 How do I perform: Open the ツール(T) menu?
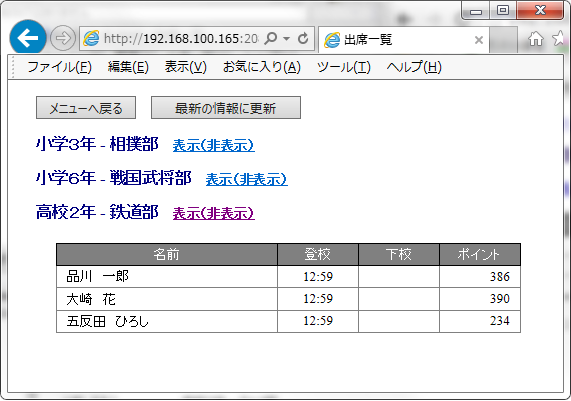tap(344, 67)
